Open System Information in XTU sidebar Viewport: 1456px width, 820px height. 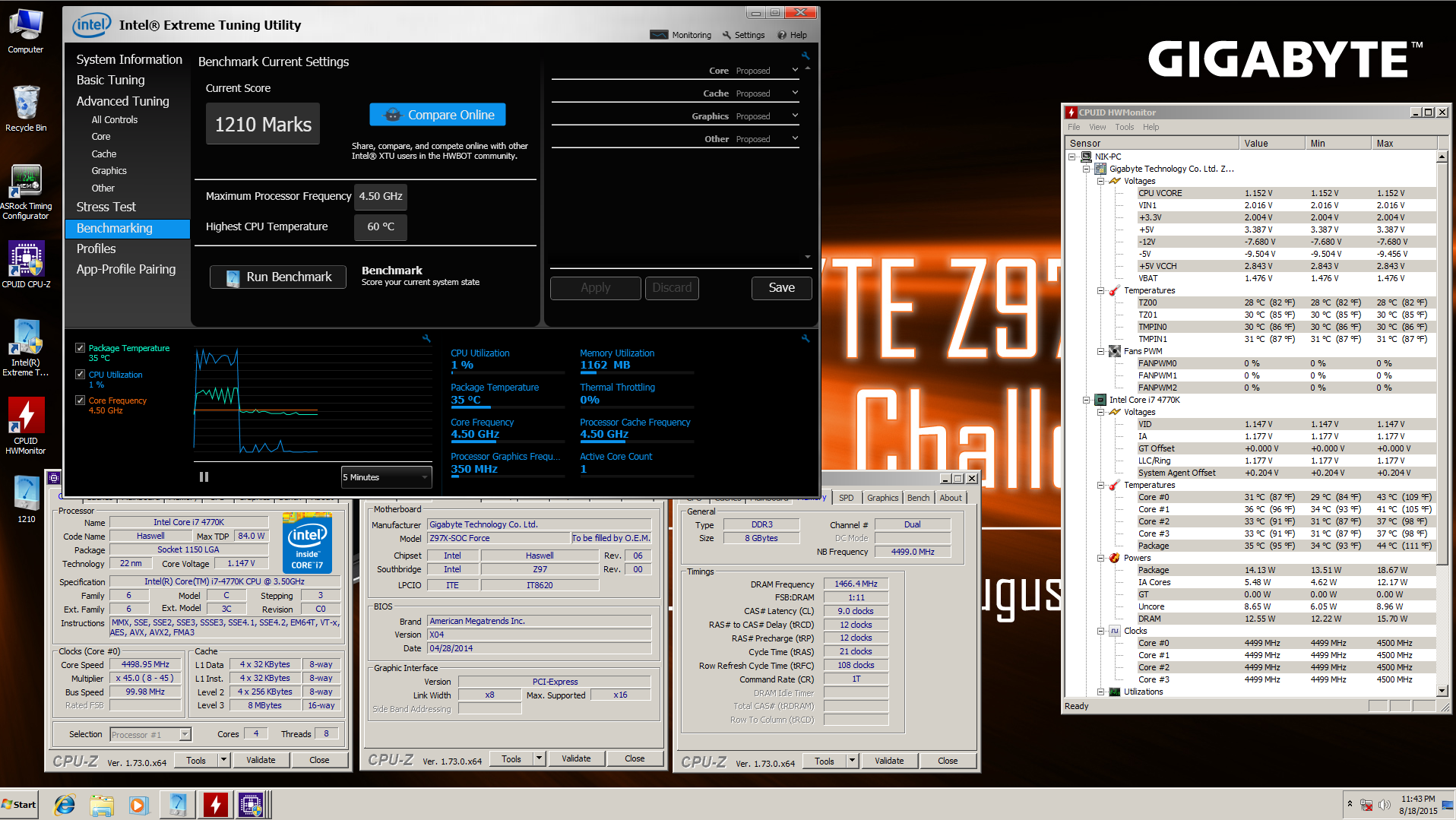click(x=129, y=59)
